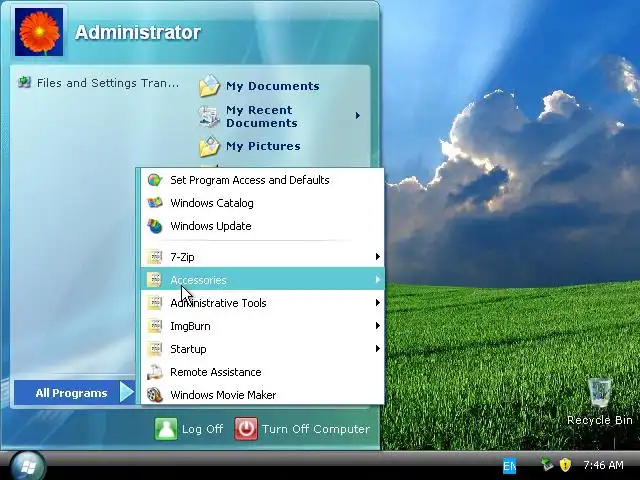Open My Documents via its label
The image size is (640, 480).
[x=273, y=86]
